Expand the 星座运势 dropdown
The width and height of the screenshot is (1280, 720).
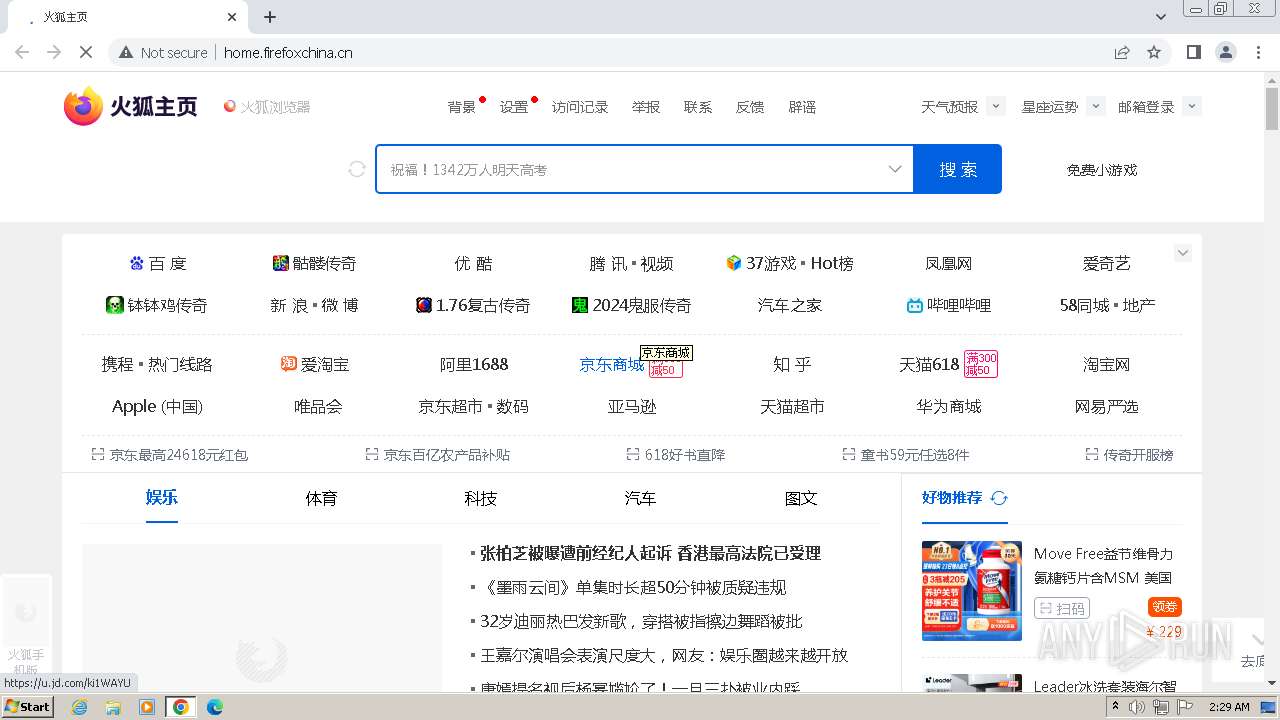click(1095, 106)
